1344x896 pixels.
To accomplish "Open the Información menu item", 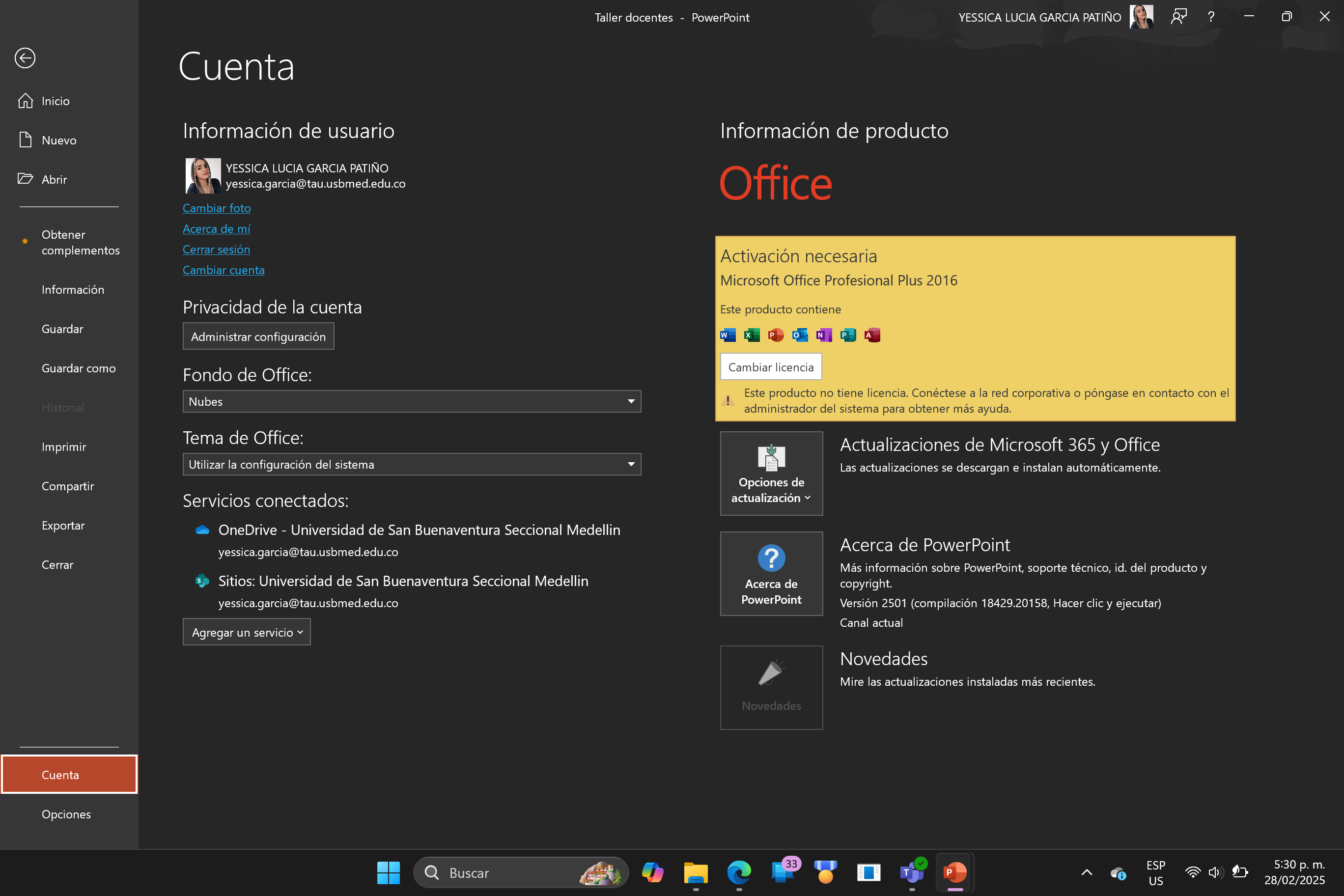I will [x=73, y=290].
